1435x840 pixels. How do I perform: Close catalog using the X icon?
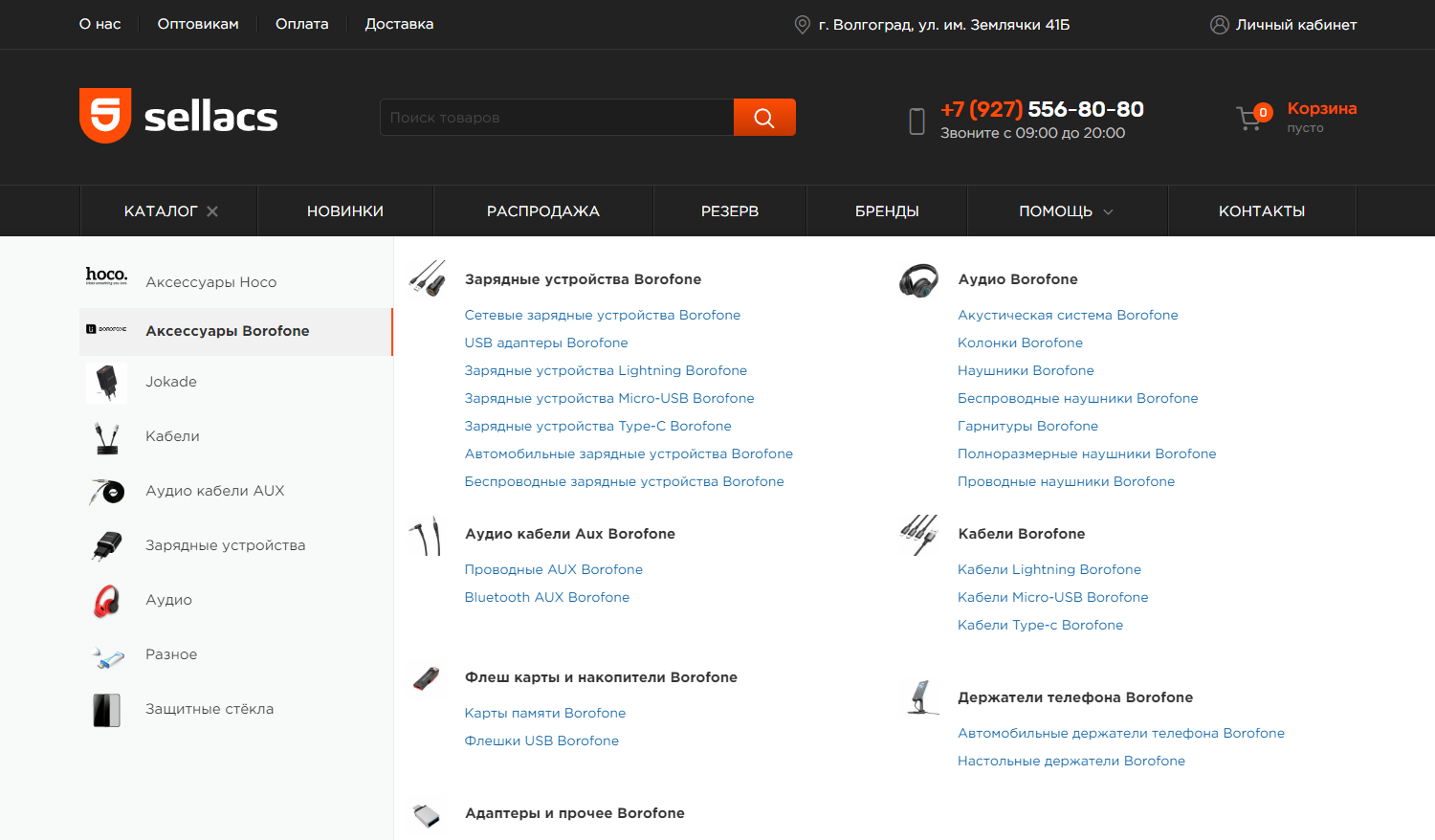[x=212, y=211]
